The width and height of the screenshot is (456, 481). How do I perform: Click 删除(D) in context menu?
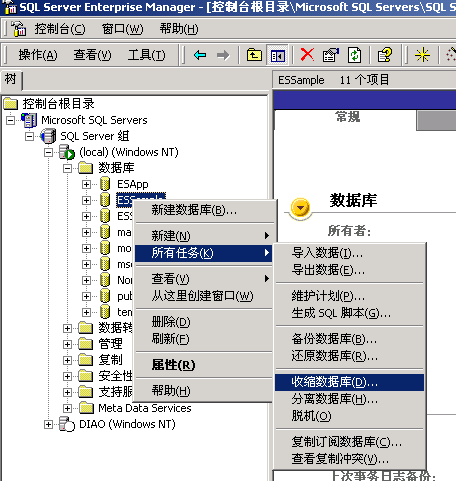(204, 322)
